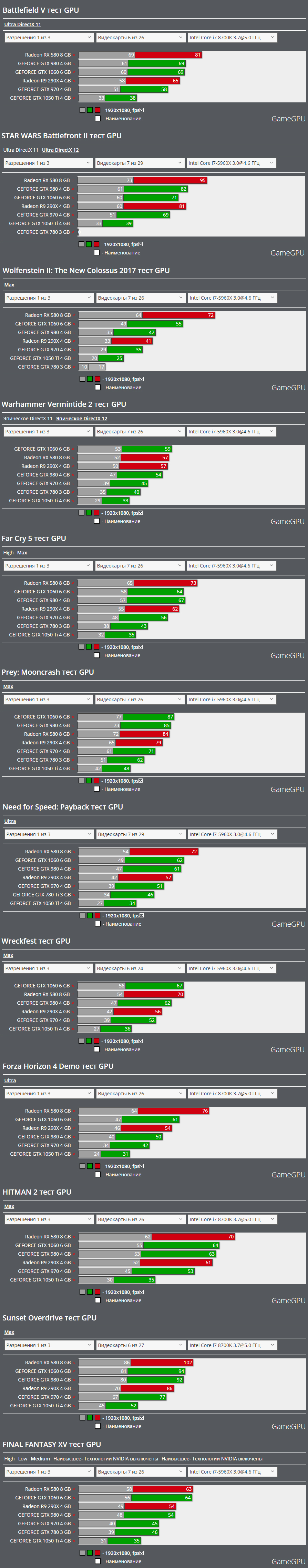Click Radeon RX 580 bar in Sunset Overdrive
Image resolution: width=308 pixels, height=1568 pixels.
136,1363
